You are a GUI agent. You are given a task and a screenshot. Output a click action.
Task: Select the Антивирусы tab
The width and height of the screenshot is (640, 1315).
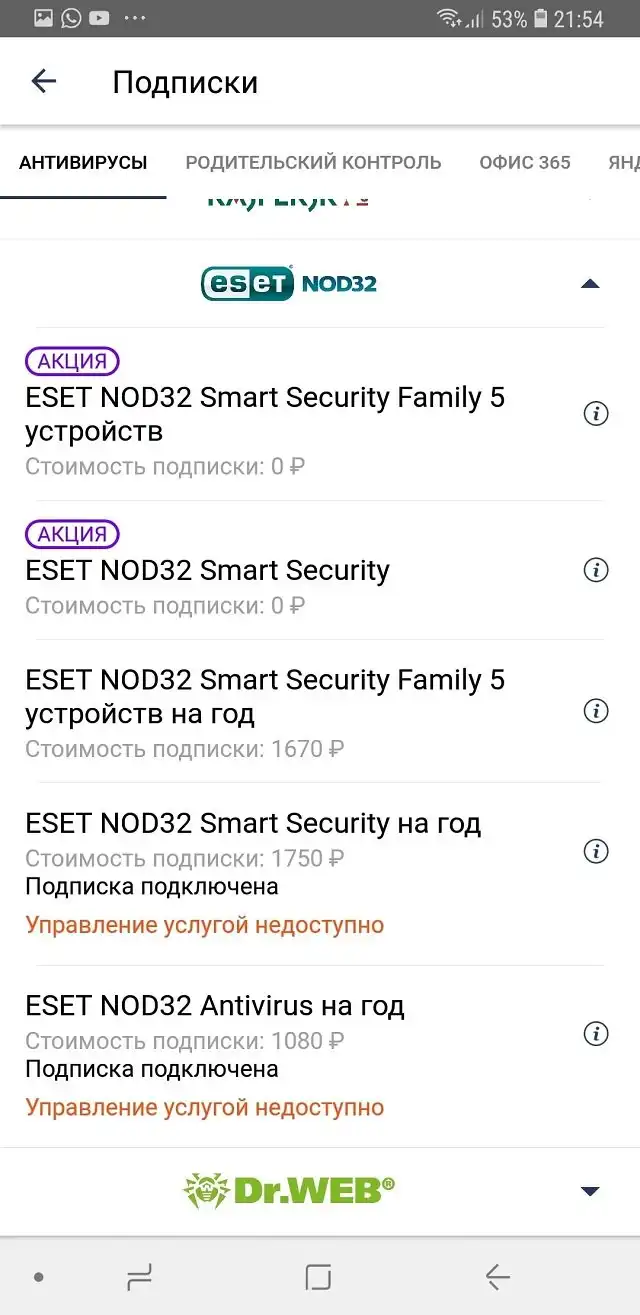[83, 162]
